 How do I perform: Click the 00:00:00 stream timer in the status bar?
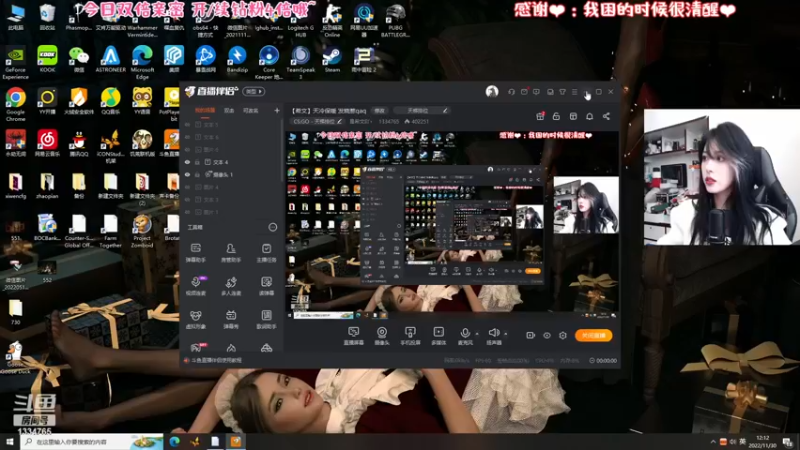pos(606,361)
